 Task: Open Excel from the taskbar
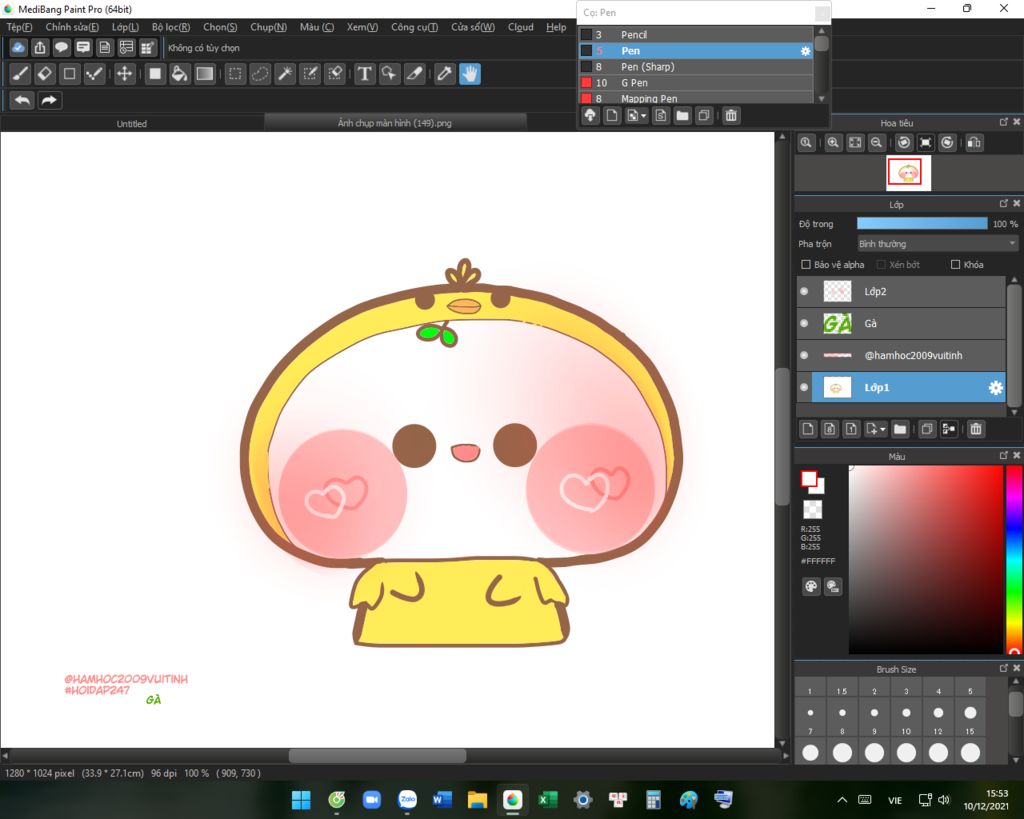pos(547,799)
